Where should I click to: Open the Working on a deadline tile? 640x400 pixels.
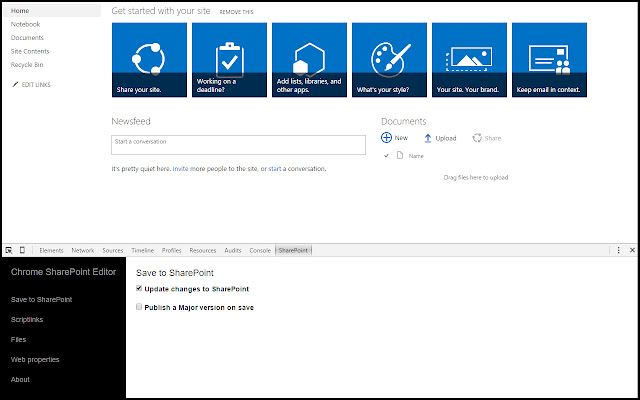pos(229,60)
